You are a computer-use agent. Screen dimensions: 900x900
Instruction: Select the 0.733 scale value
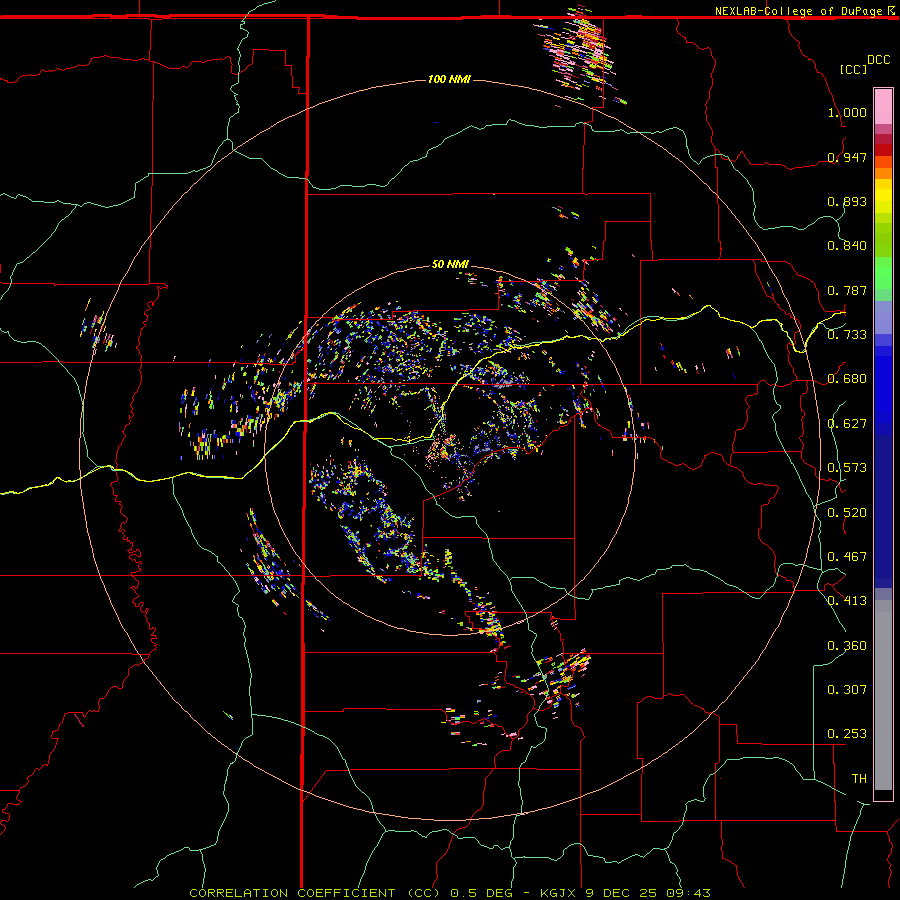click(847, 335)
